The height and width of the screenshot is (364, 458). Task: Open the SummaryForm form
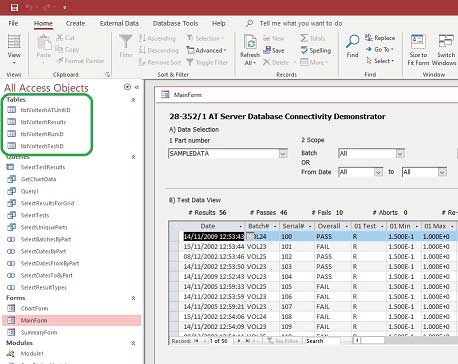coord(32,332)
